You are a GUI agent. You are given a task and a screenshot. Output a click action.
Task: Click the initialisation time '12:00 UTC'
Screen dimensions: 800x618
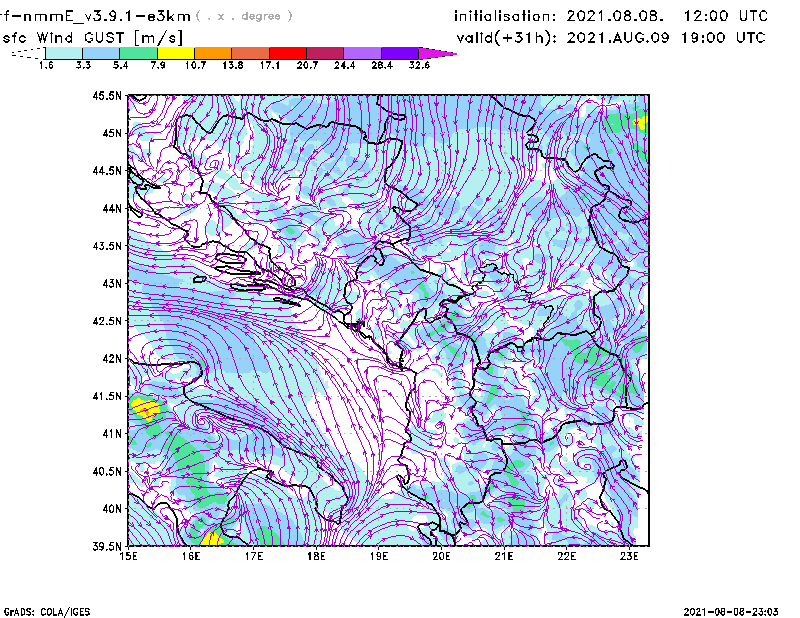point(726,16)
